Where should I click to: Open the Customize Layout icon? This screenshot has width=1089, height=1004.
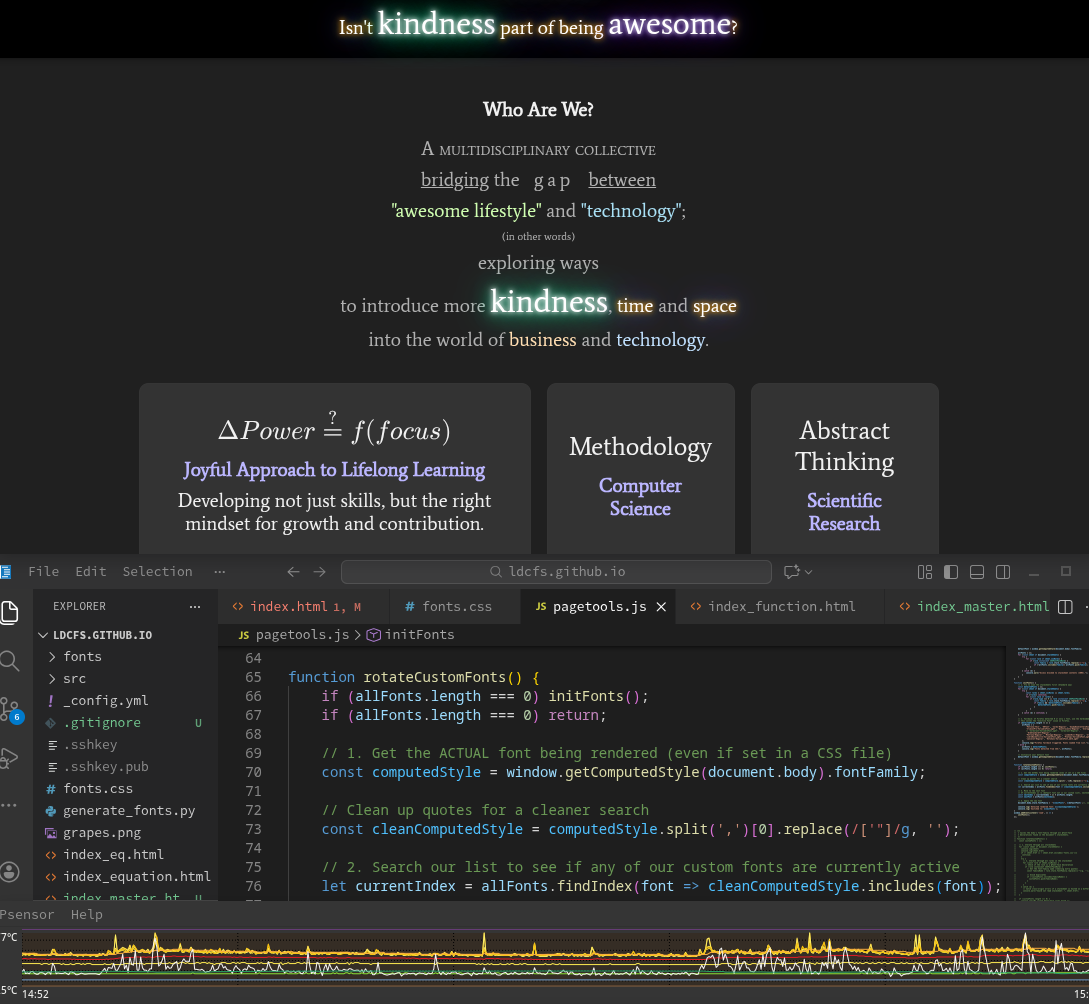tap(925, 572)
